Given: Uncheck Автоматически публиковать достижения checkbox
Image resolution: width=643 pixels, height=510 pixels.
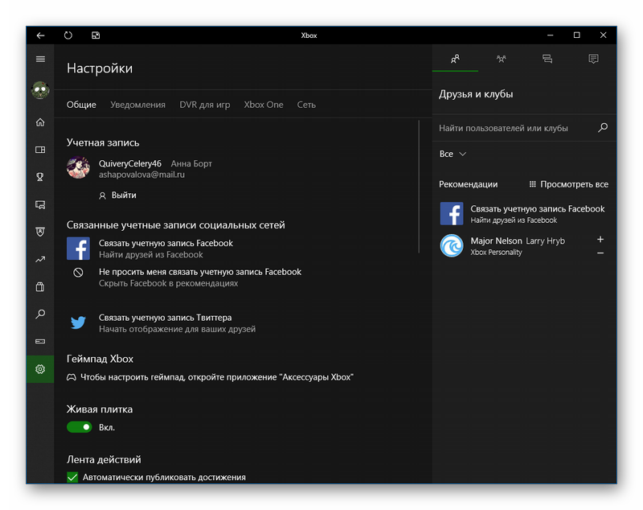Looking at the screenshot, I should click(73, 477).
